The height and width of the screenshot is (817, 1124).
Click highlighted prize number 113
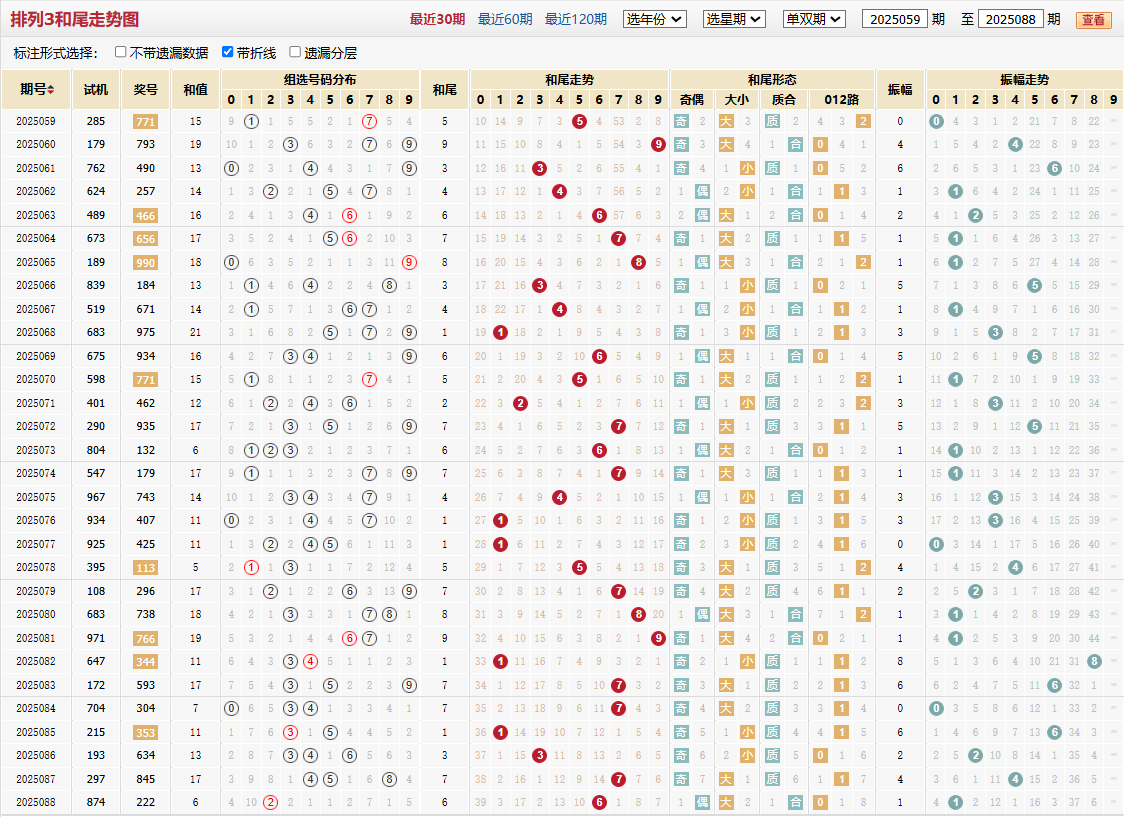click(x=146, y=568)
